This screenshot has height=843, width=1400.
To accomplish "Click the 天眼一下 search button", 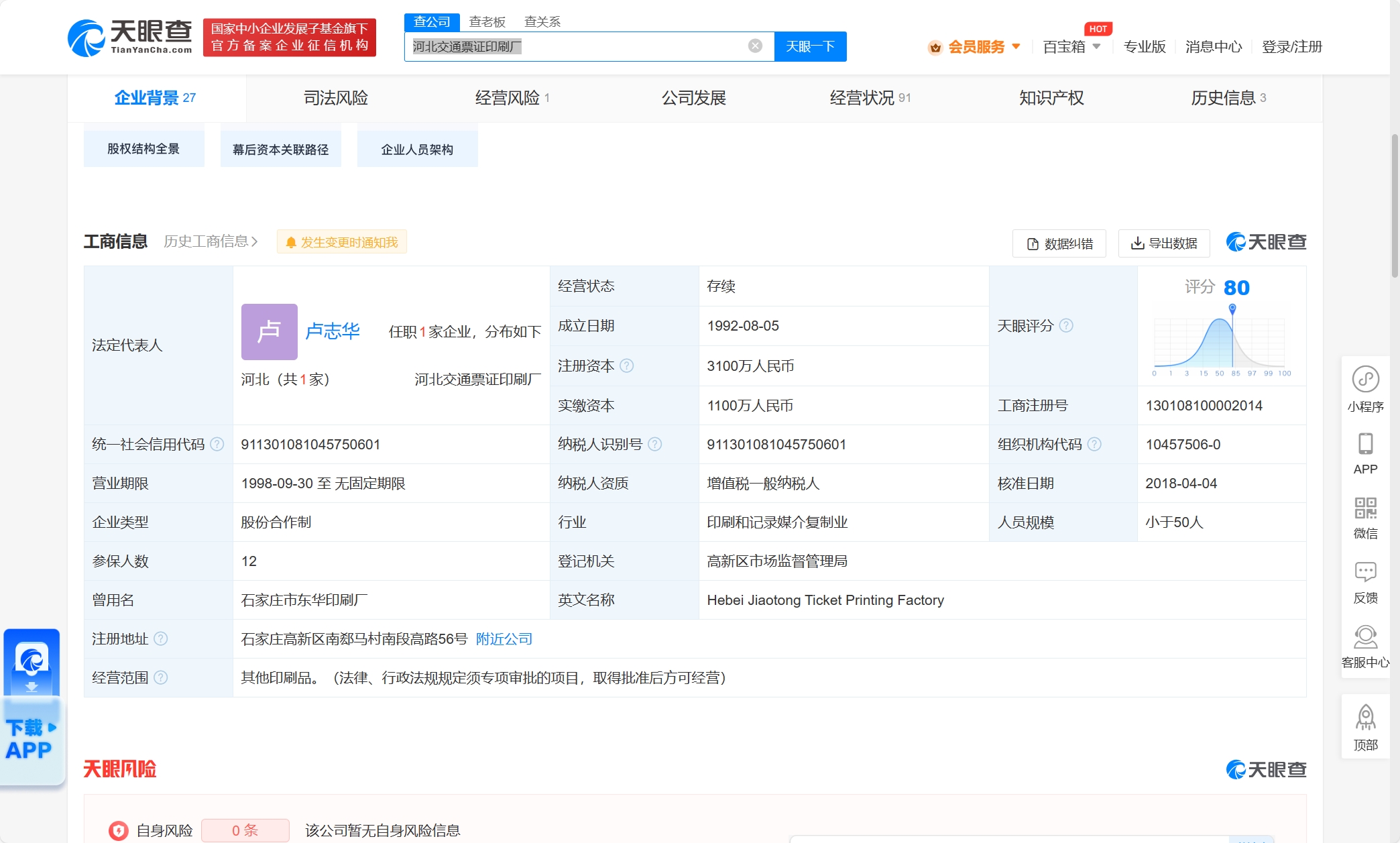I will 810,46.
